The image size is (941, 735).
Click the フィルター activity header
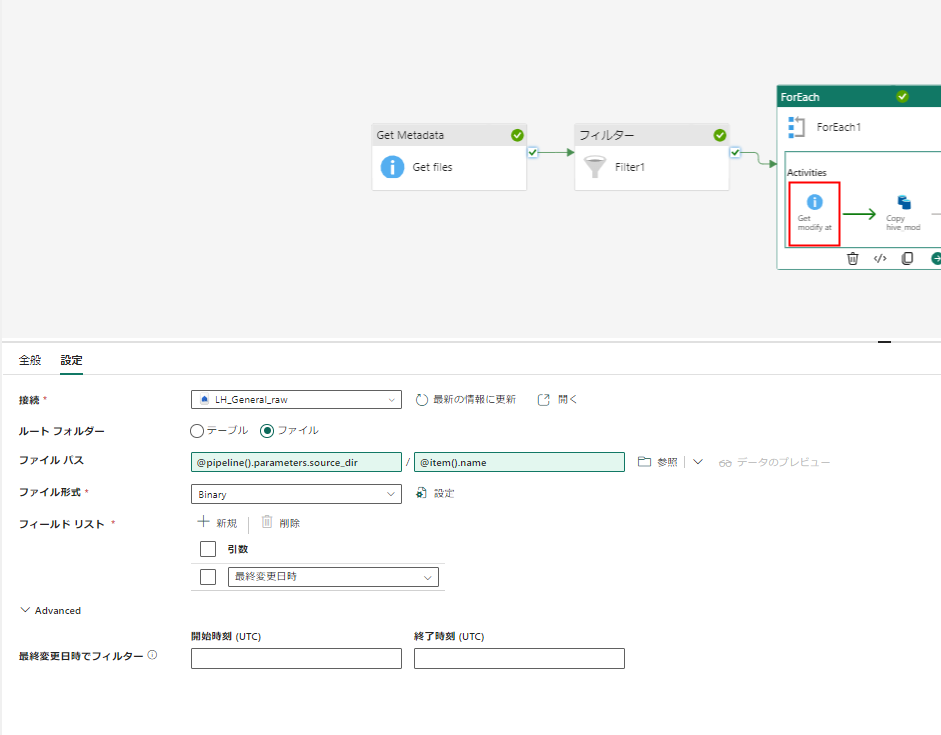click(652, 135)
